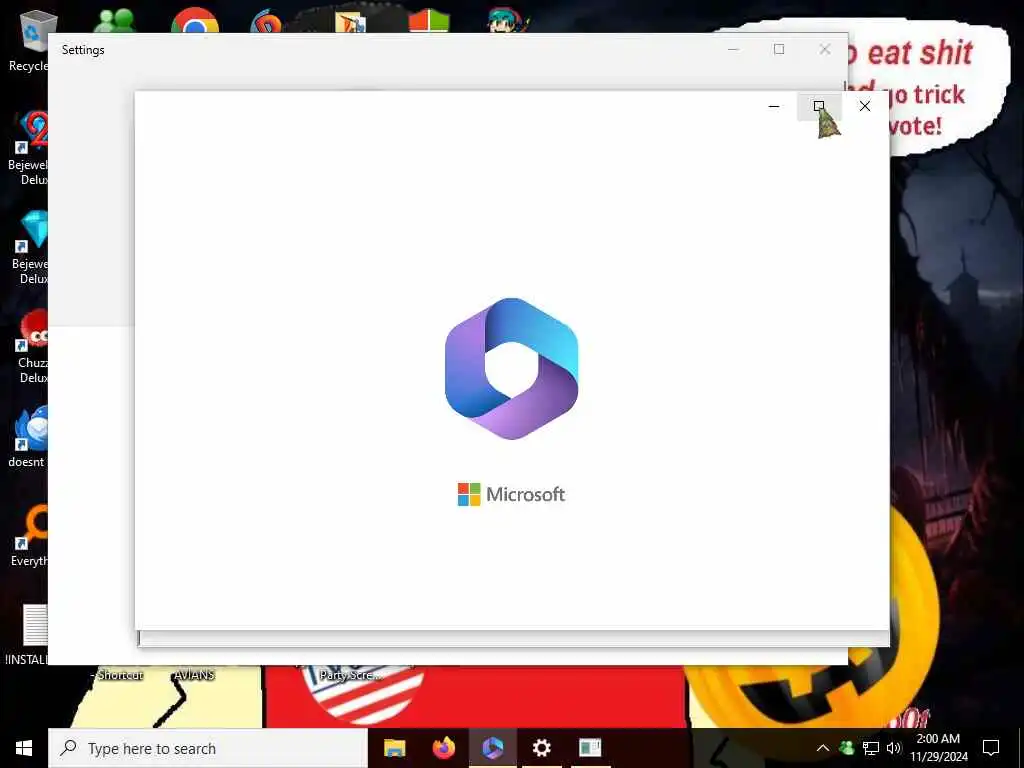Click the taskbar app right of Settings gear
Viewport: 1024px width, 768px height.
590,748
